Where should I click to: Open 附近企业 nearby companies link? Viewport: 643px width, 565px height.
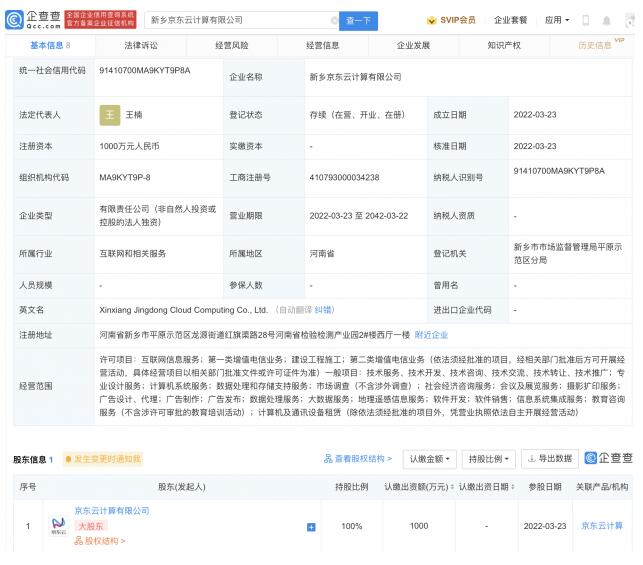(431, 334)
